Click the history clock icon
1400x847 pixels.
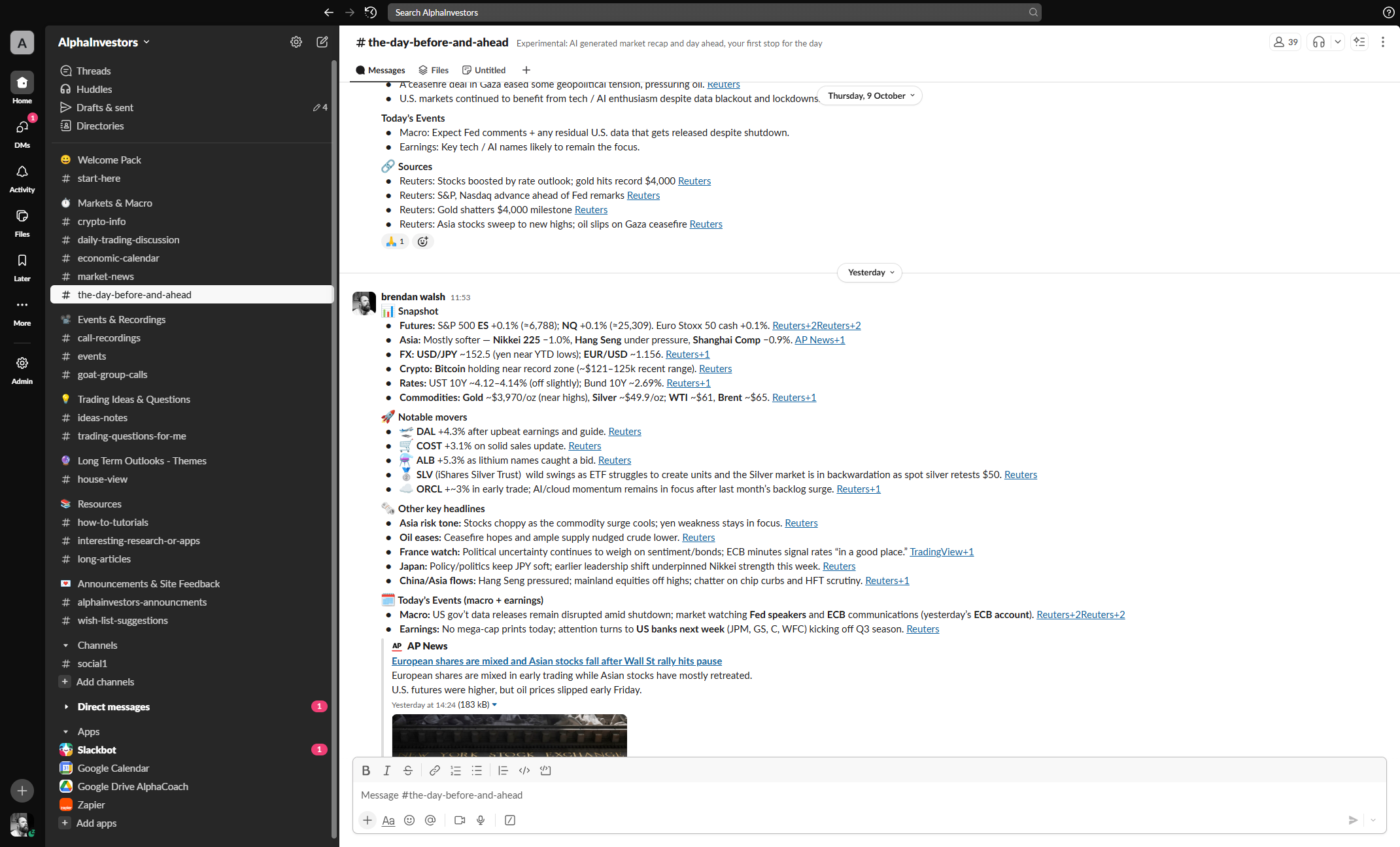[x=371, y=12]
